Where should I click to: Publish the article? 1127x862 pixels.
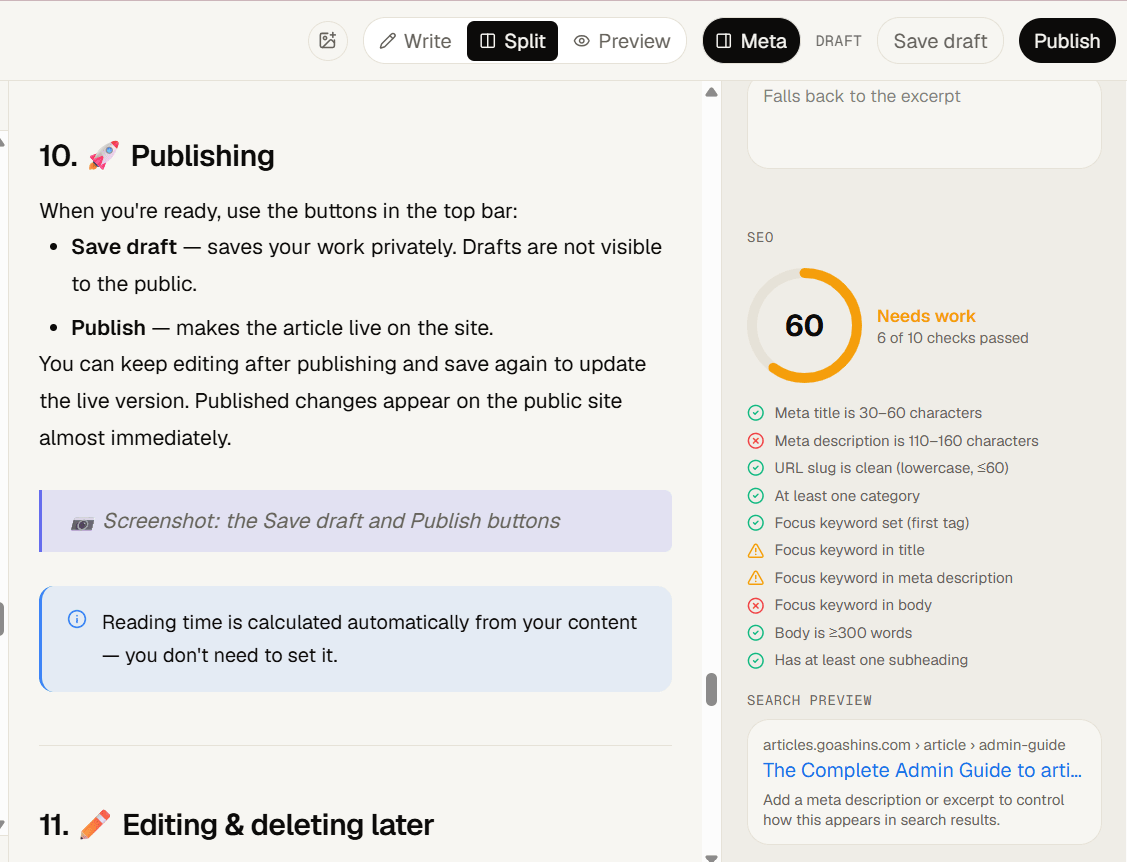pyautogui.click(x=1067, y=41)
